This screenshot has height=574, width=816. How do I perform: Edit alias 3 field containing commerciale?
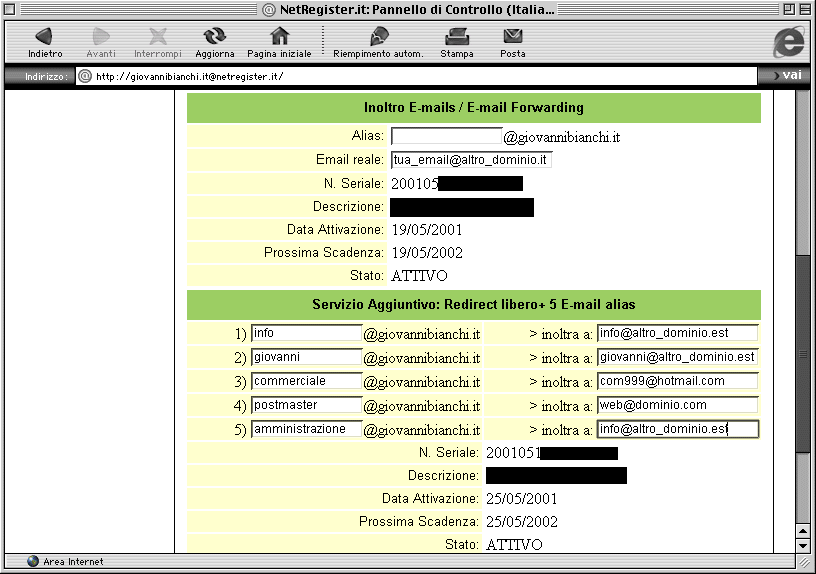tap(307, 381)
